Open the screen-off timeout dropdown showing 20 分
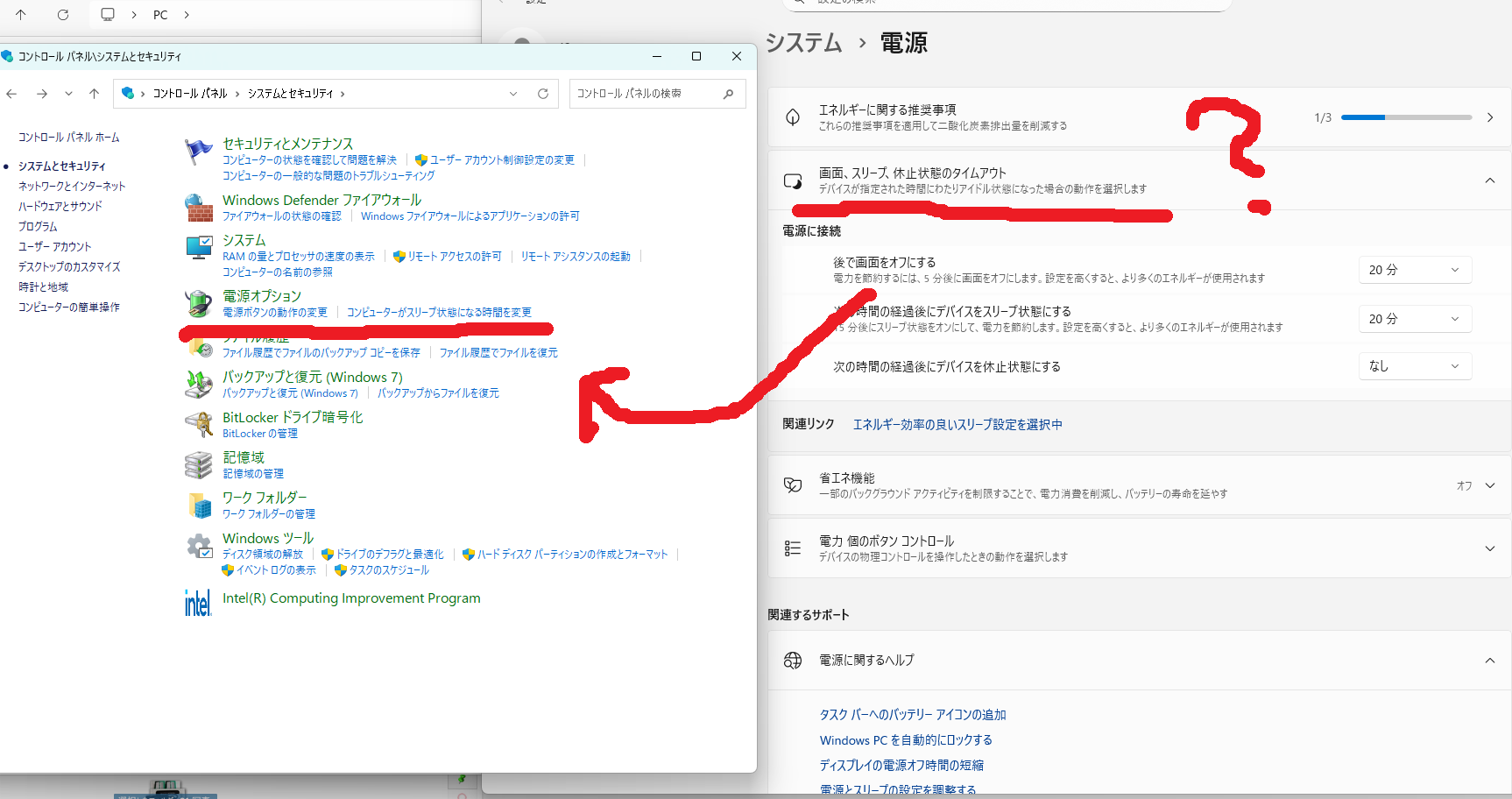This screenshot has height=799, width=1512. click(x=1414, y=270)
